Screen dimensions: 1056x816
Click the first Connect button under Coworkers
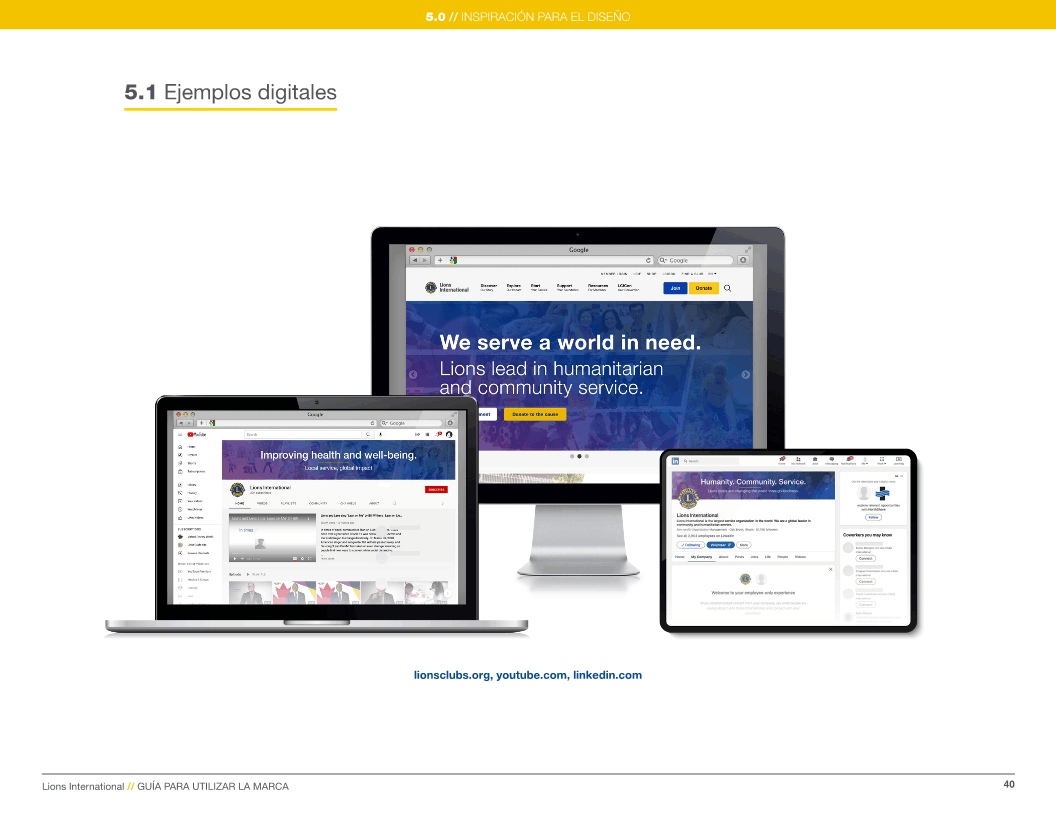865,558
